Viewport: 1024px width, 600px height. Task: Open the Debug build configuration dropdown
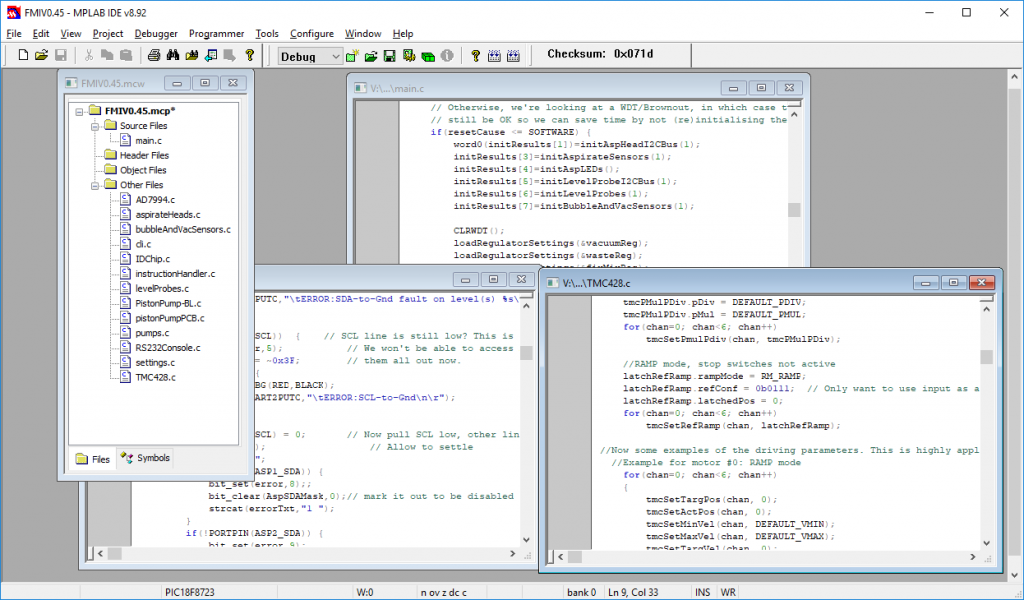(336, 57)
